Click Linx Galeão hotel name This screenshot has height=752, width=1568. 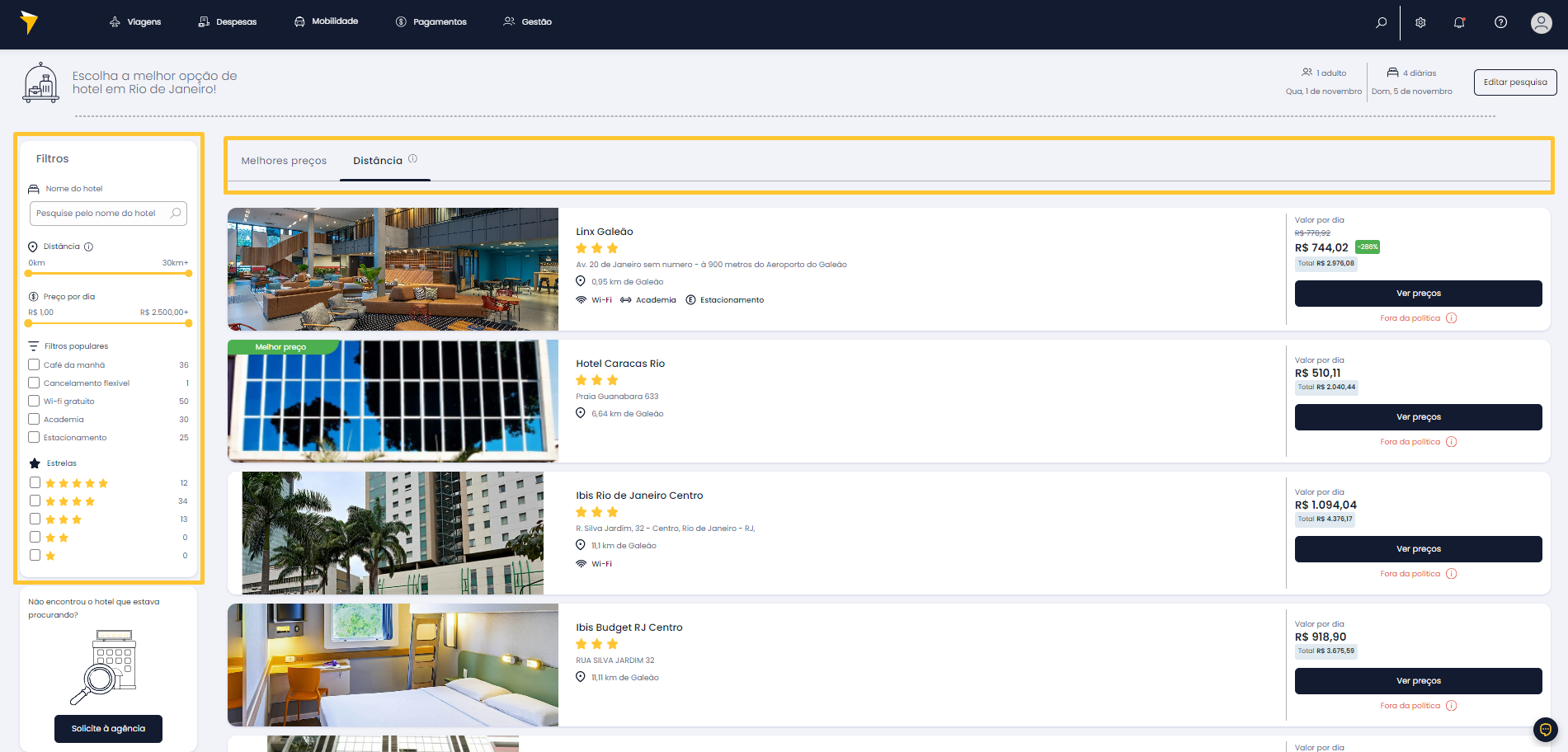pos(605,232)
